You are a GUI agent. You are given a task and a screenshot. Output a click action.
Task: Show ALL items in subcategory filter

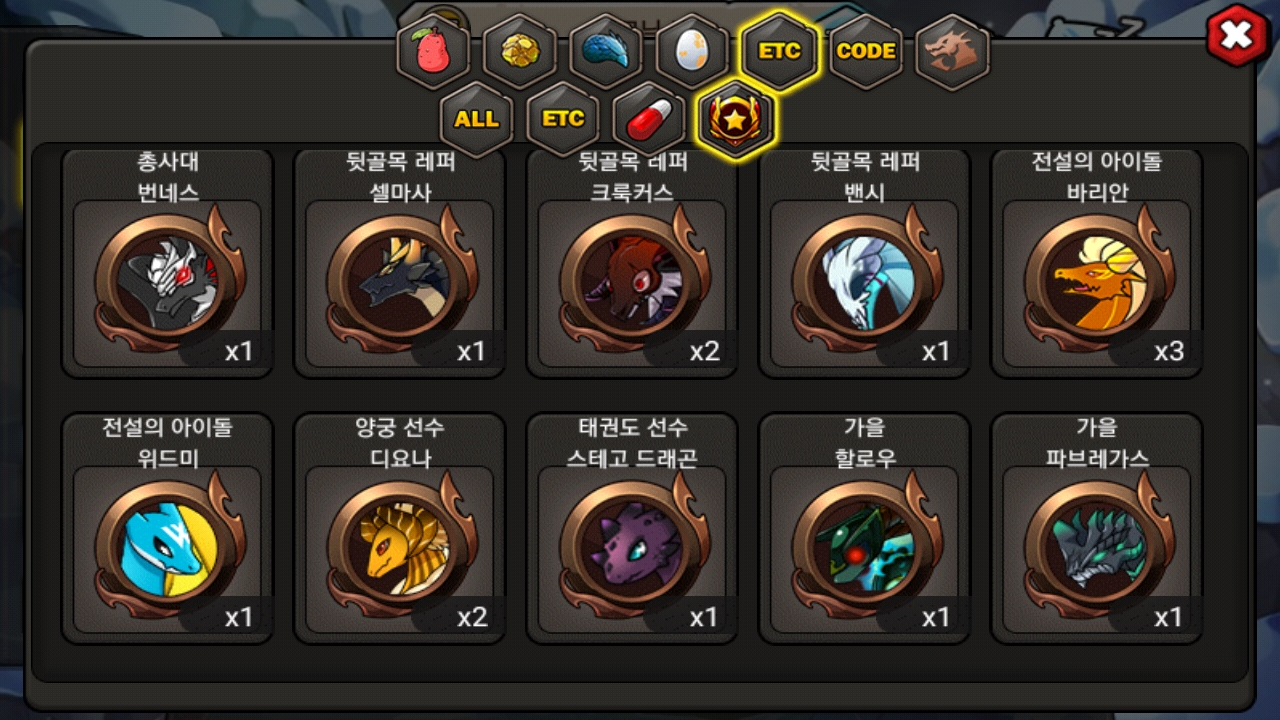pyautogui.click(x=476, y=119)
